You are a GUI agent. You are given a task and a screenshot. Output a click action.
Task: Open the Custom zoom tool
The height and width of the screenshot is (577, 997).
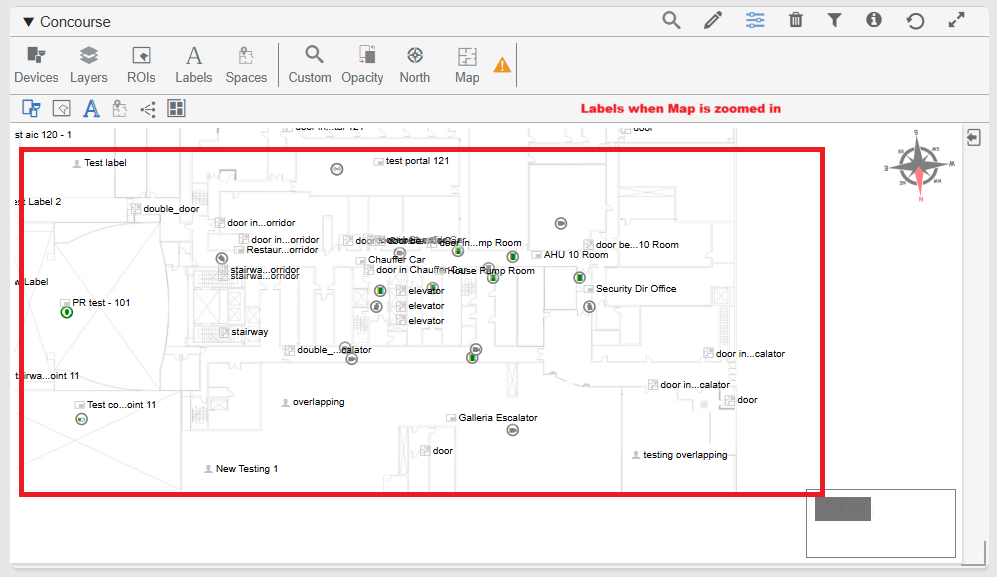(310, 65)
